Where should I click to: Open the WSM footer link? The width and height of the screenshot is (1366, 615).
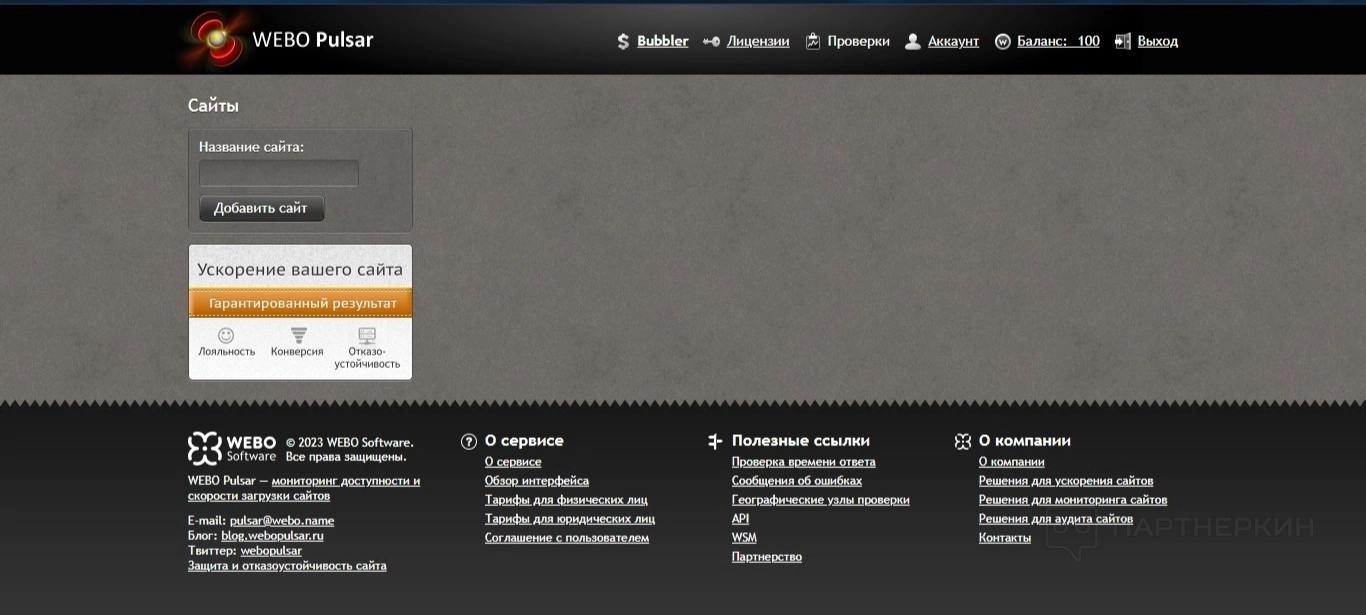point(744,538)
